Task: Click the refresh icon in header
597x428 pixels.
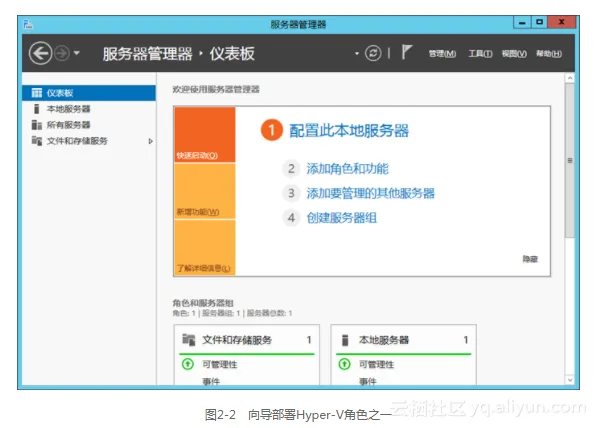Action: 373,53
